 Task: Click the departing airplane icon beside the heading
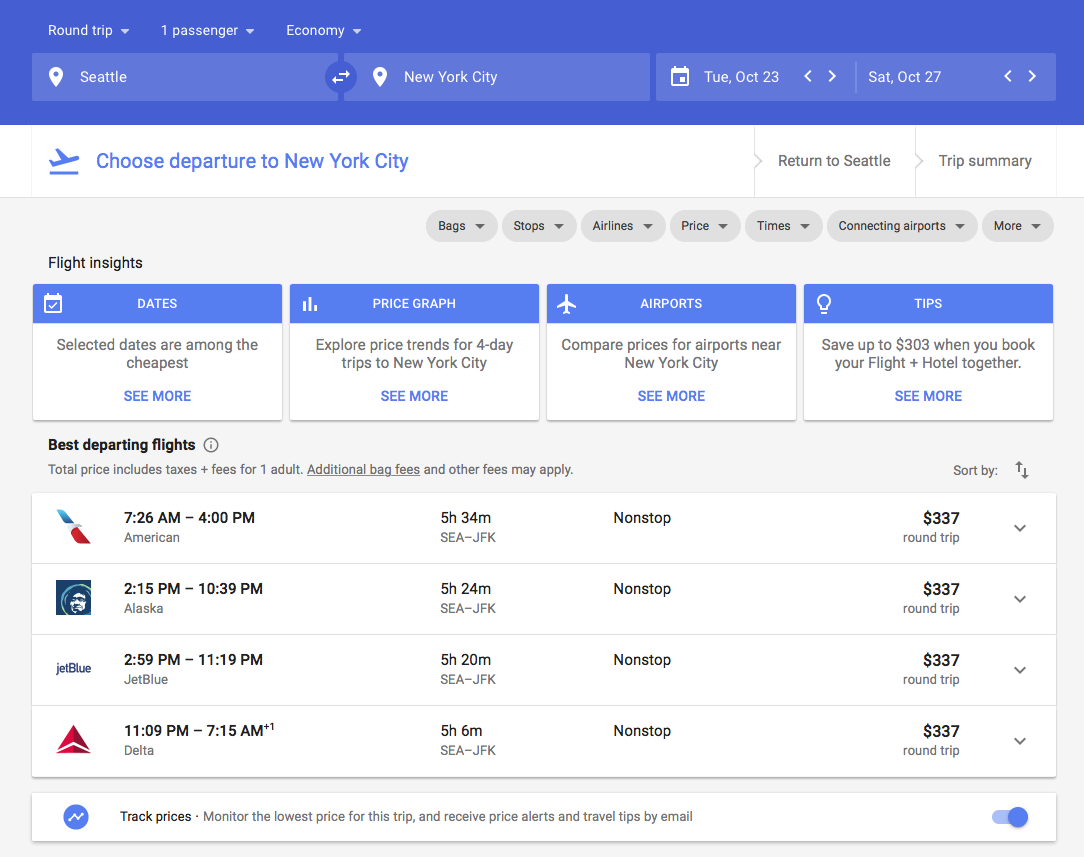click(x=64, y=161)
